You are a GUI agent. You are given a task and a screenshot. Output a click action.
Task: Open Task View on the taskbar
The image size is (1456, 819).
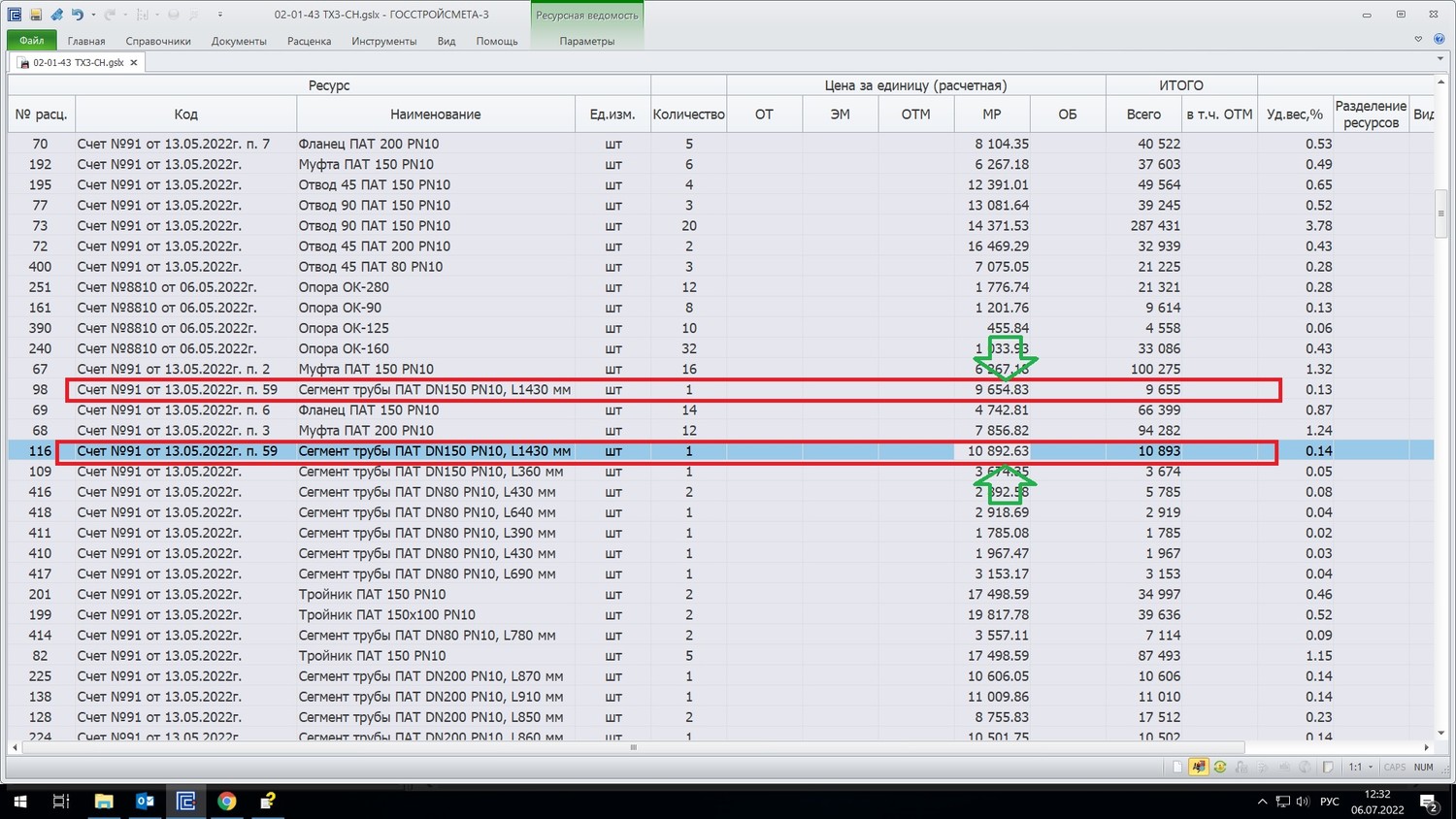[61, 802]
